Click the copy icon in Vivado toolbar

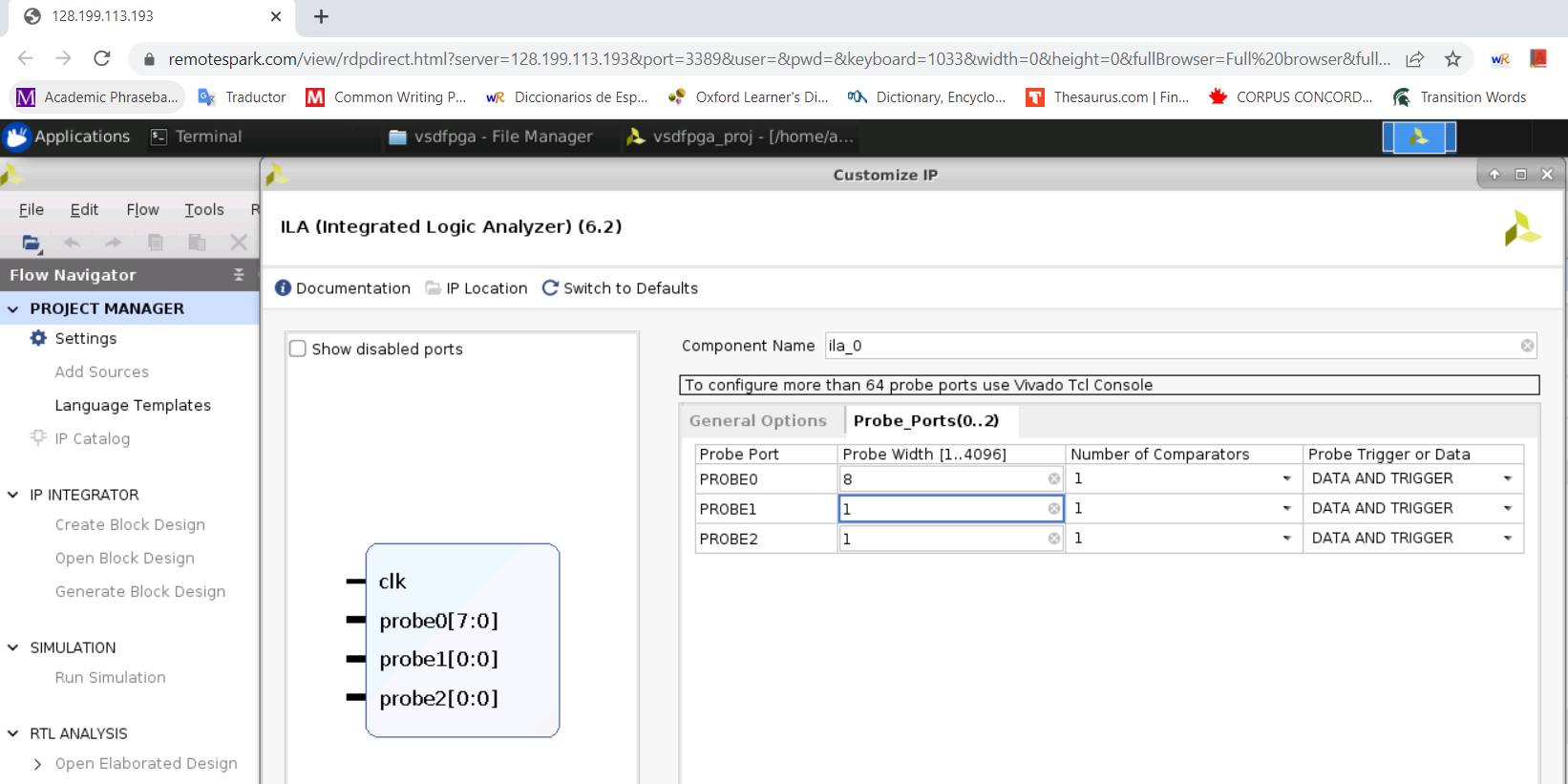coord(156,243)
